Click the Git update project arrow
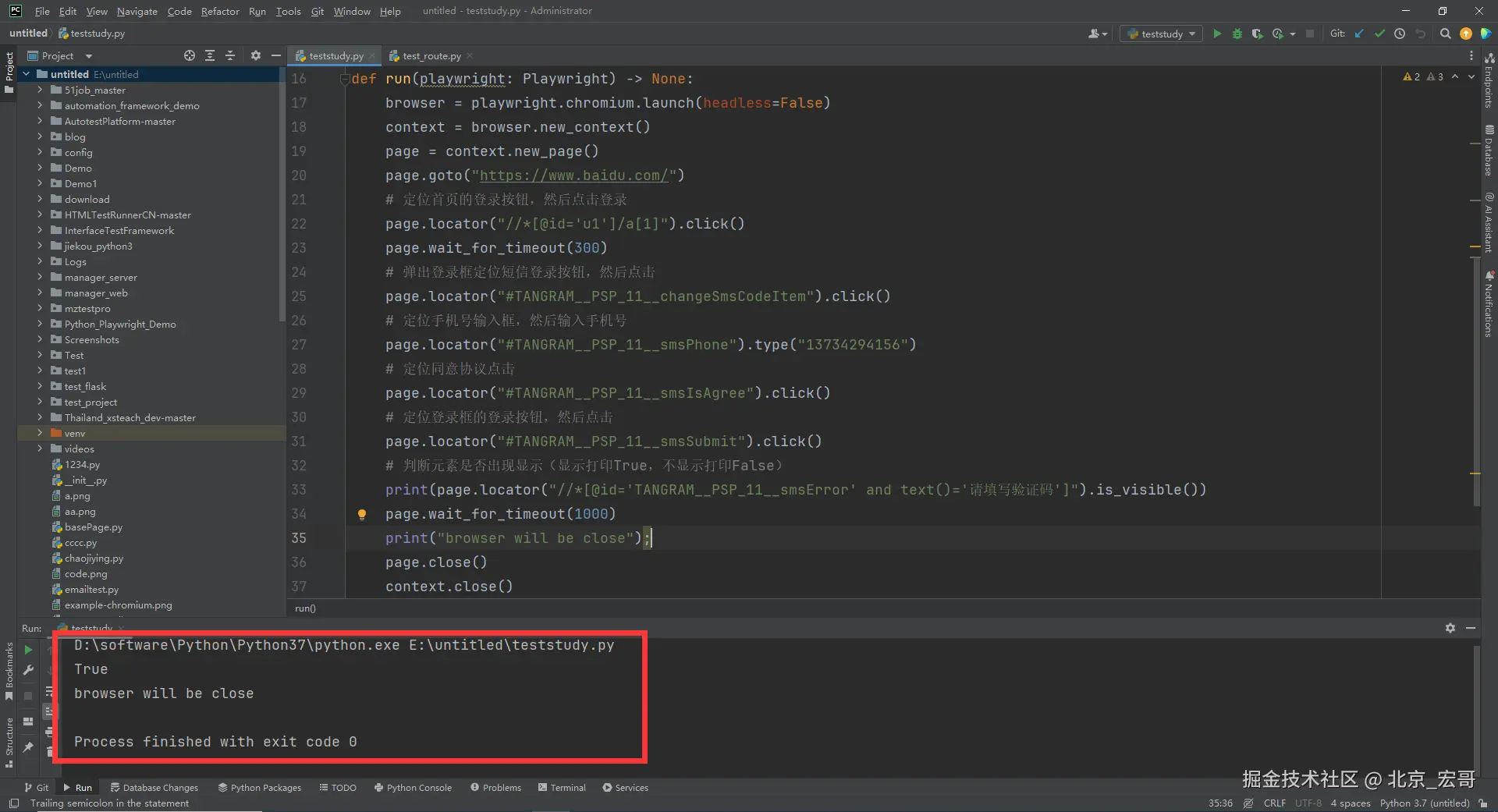 [x=1359, y=34]
